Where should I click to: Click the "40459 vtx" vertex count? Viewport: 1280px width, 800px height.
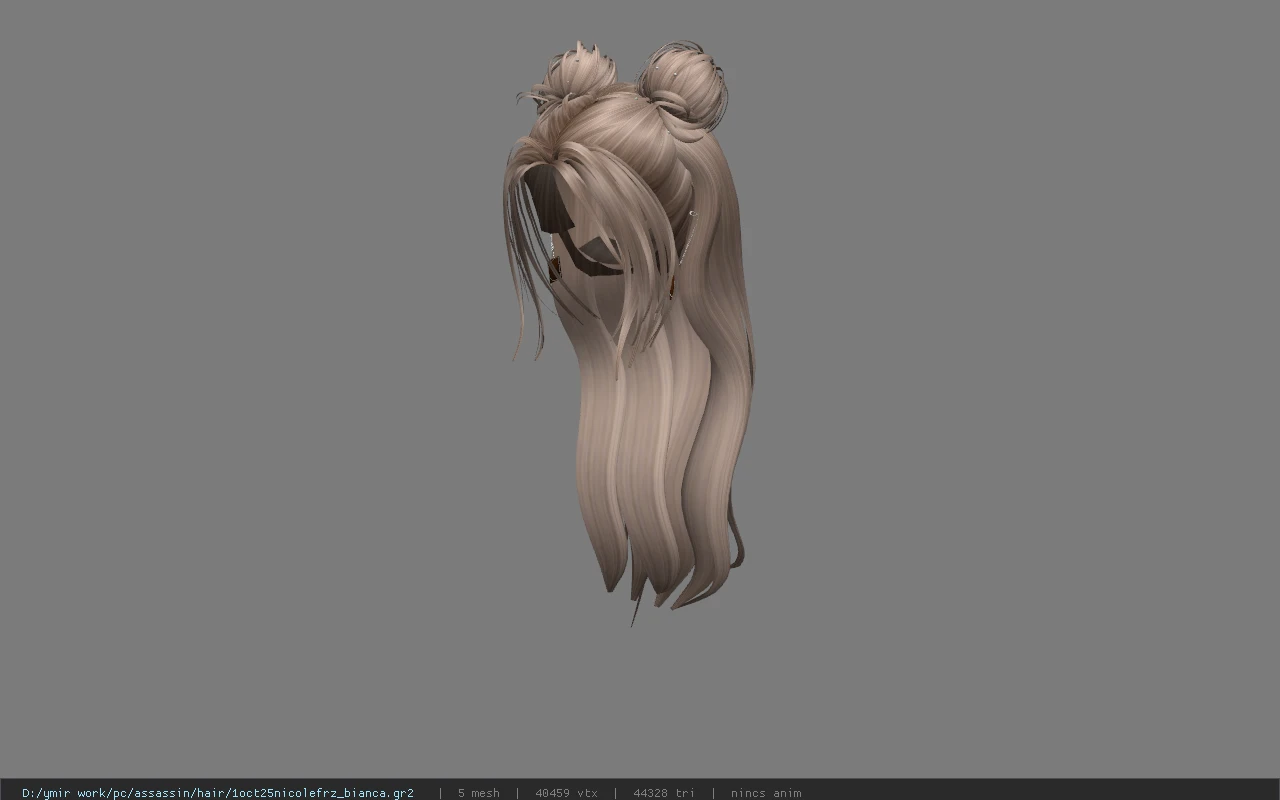pyautogui.click(x=566, y=793)
